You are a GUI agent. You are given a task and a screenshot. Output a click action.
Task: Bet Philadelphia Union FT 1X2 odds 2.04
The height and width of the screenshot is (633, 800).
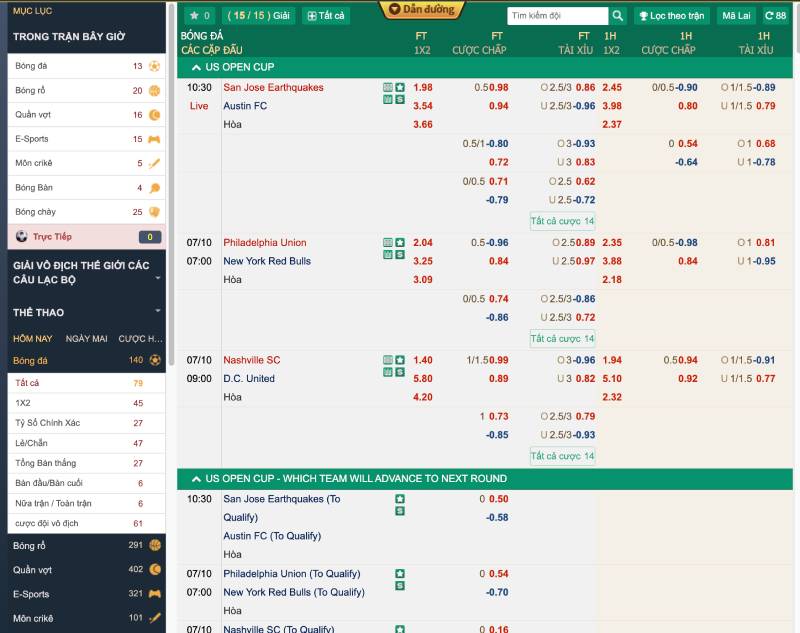(423, 242)
